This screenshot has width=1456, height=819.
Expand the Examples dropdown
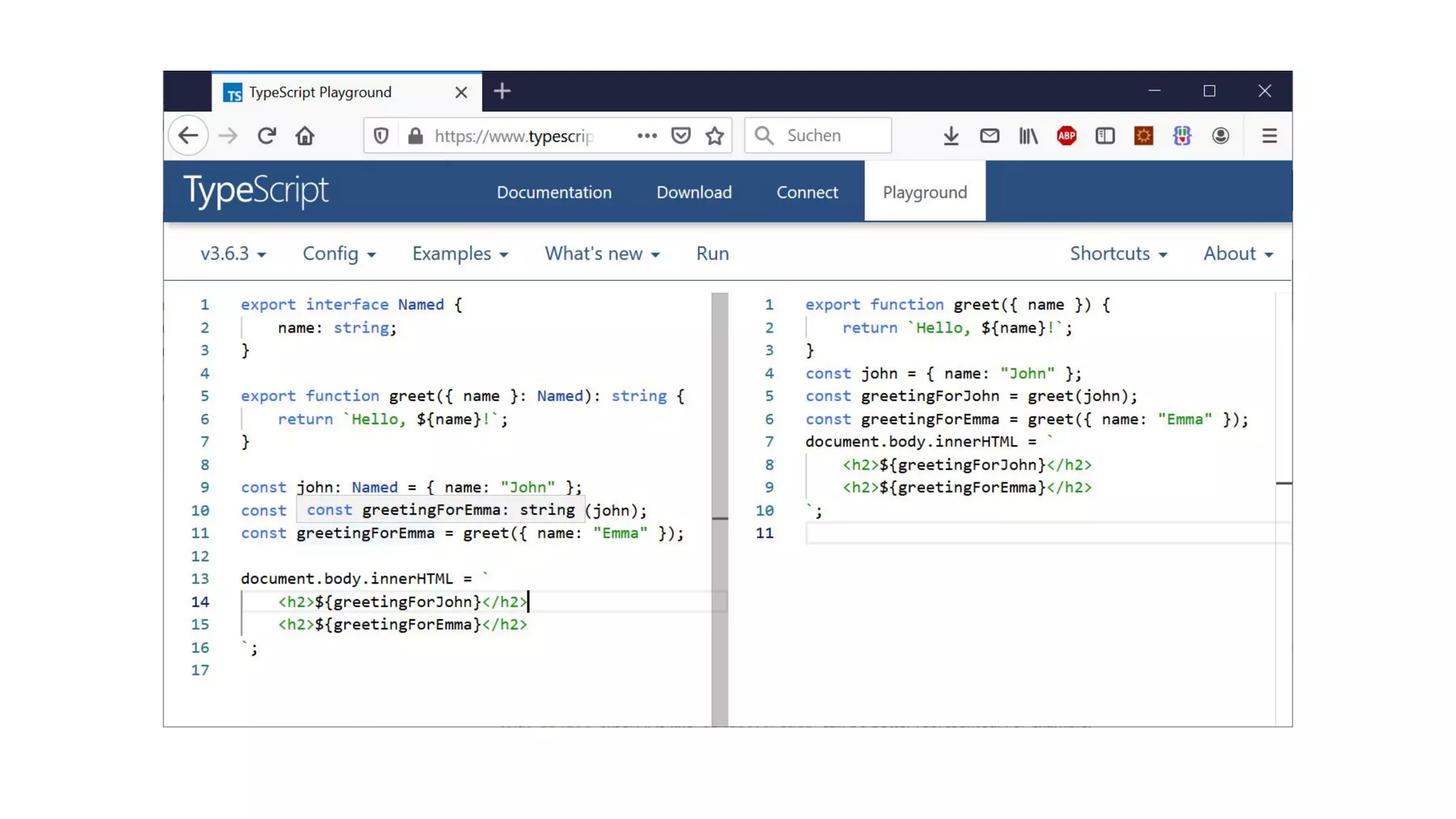(x=460, y=254)
